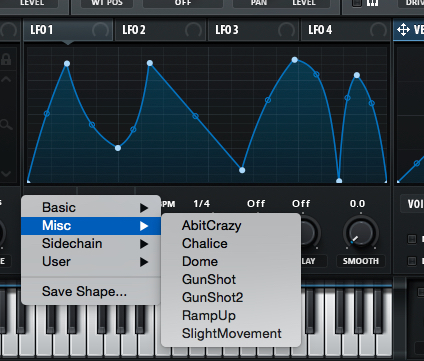Image resolution: width=424 pixels, height=361 pixels.
Task: Click the 1/4 rate value
Action: point(202,203)
